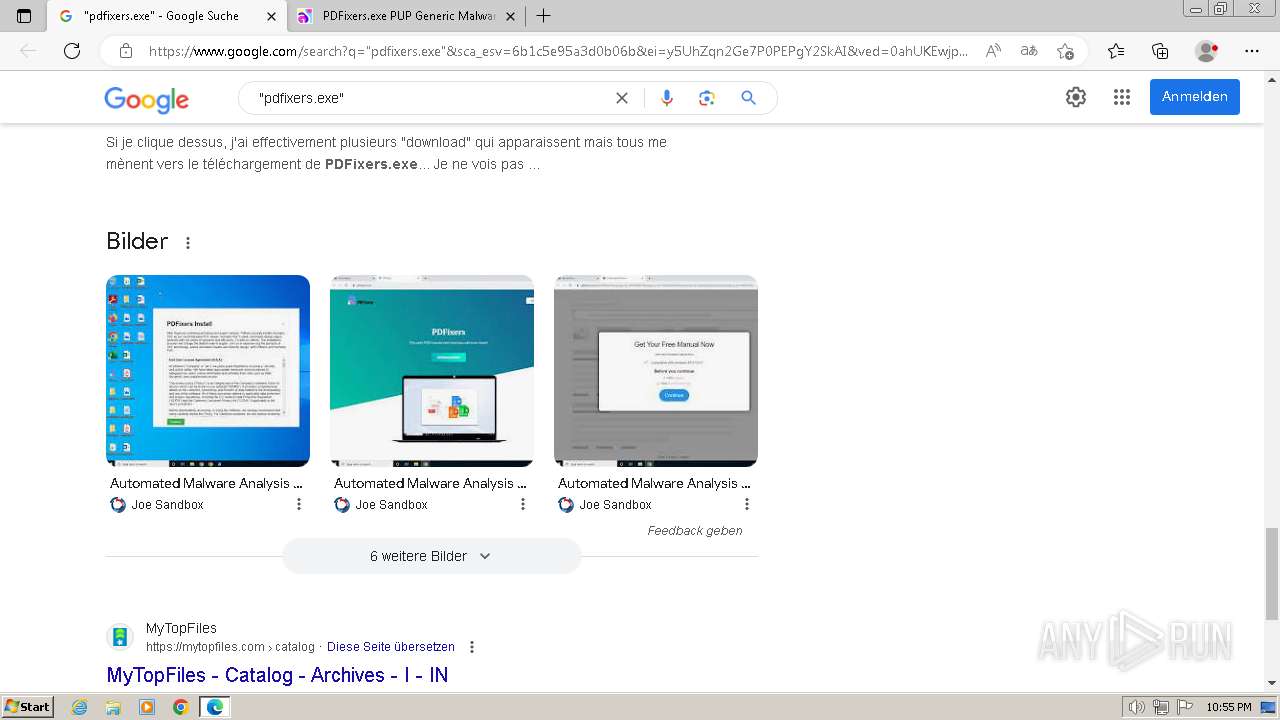
Task: Close the "pdfixers.exe" Google Suche tab
Action: tap(272, 16)
